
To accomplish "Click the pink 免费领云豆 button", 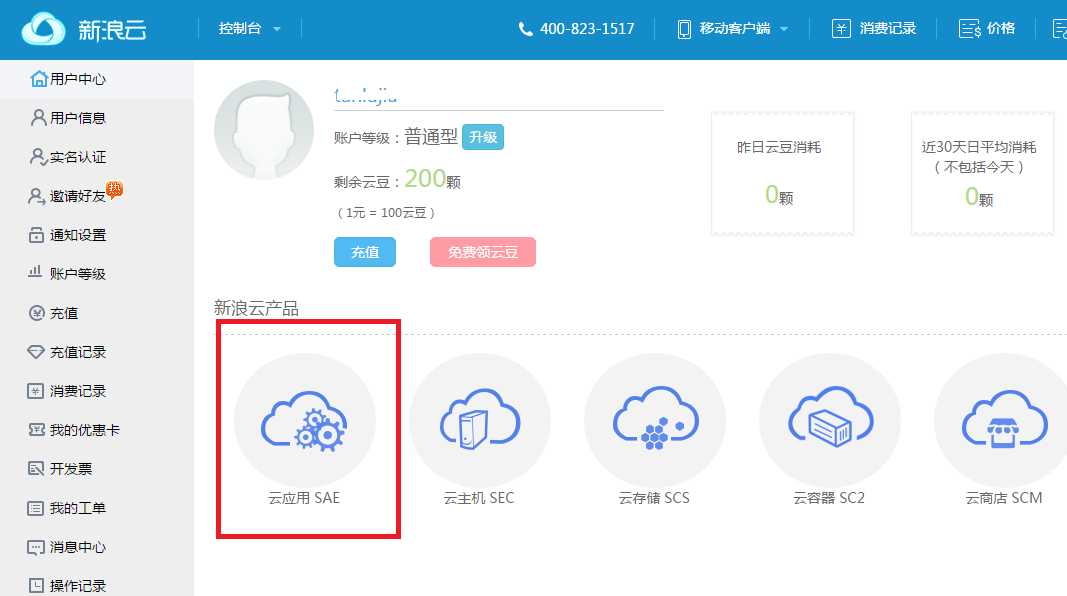I will pyautogui.click(x=482, y=252).
